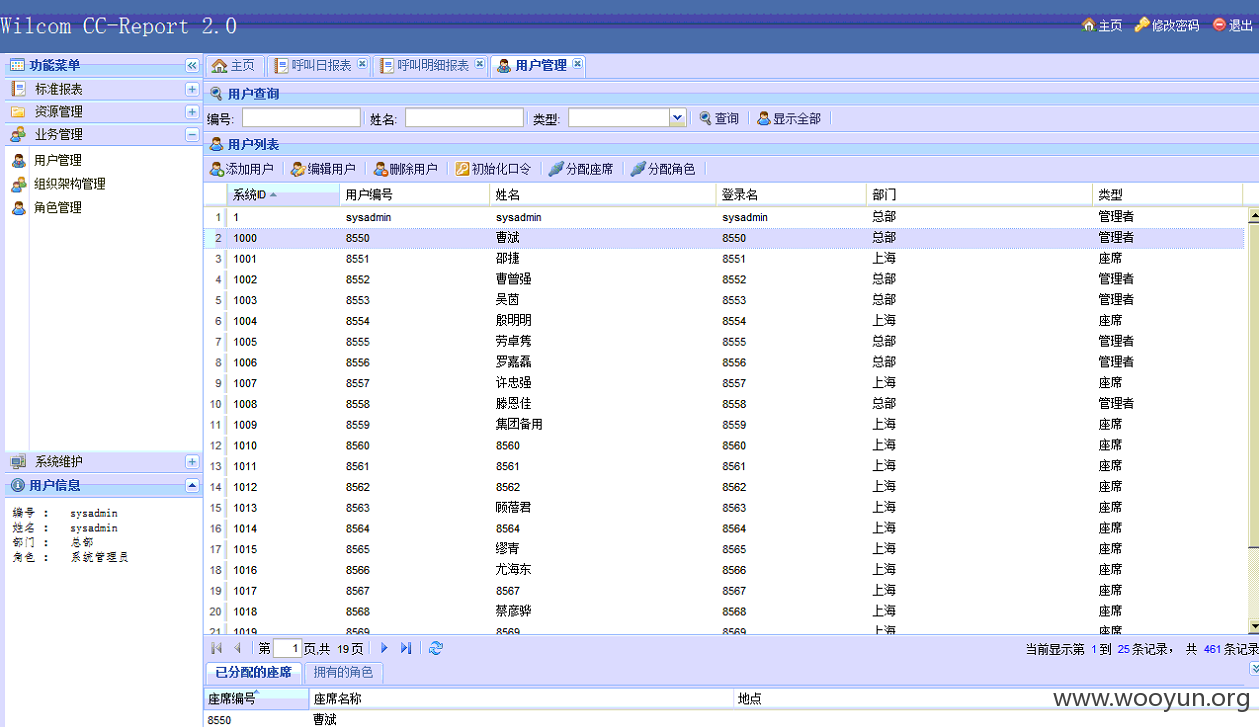Viewport: 1259px width, 727px height.
Task: Click 添加用户 in the toolbar
Action: tap(241, 169)
